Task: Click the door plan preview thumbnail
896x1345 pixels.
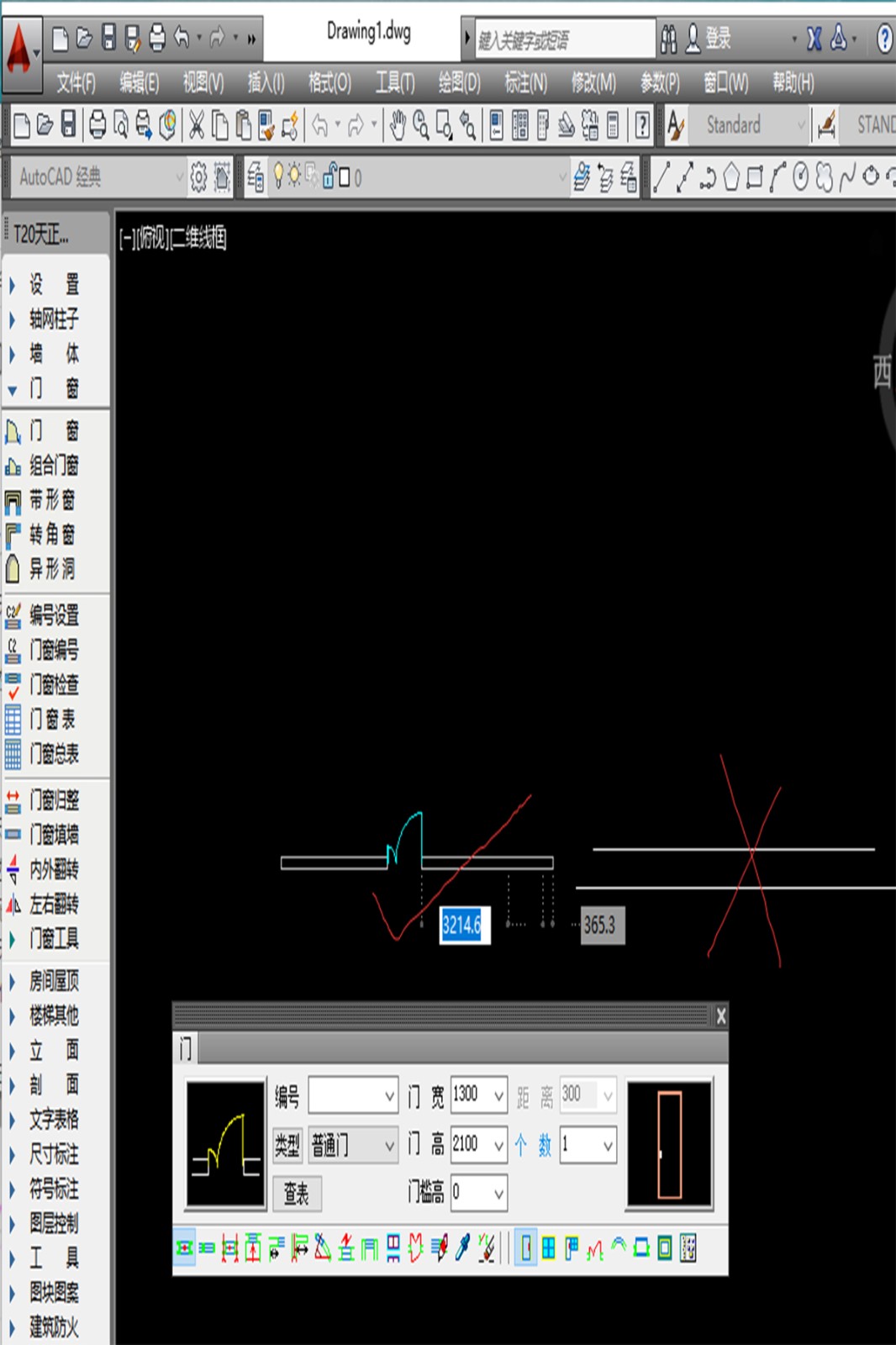Action: coord(225,1143)
